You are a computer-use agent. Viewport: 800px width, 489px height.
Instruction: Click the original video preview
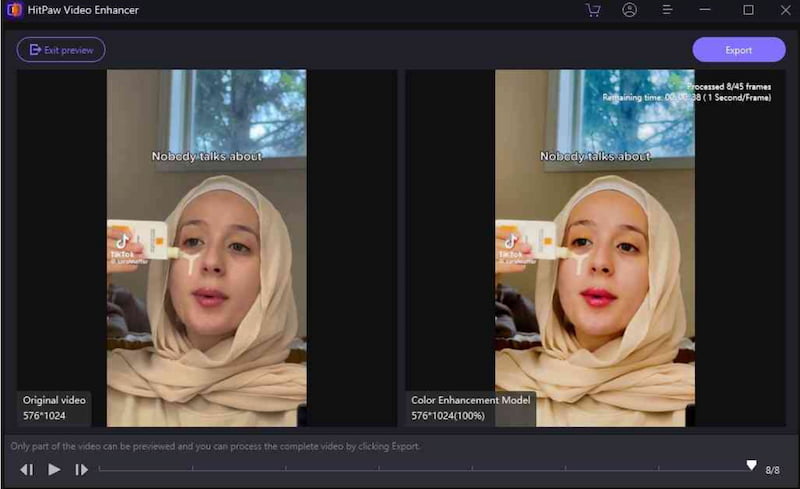(207, 248)
